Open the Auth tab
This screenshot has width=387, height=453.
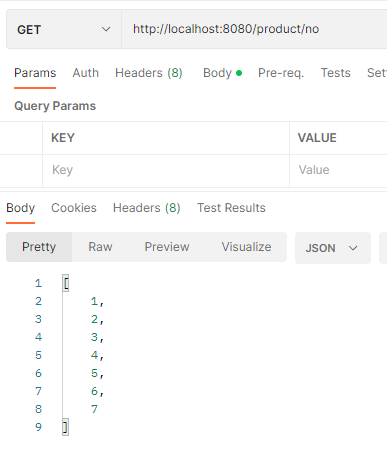(x=86, y=73)
